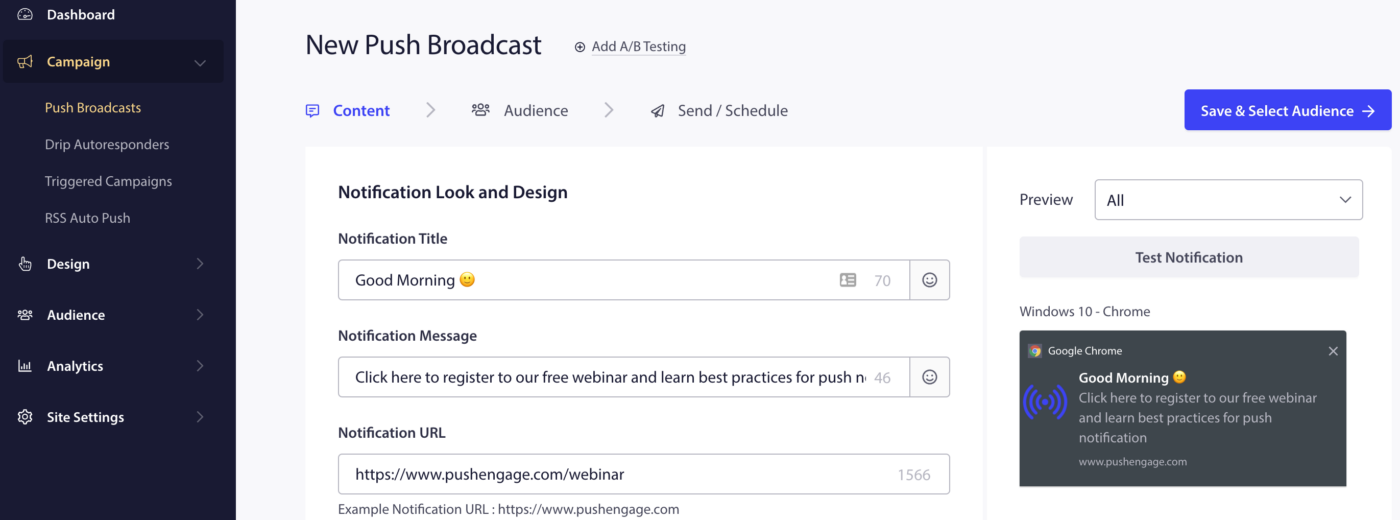Open the Preview platform dropdown

click(1228, 200)
